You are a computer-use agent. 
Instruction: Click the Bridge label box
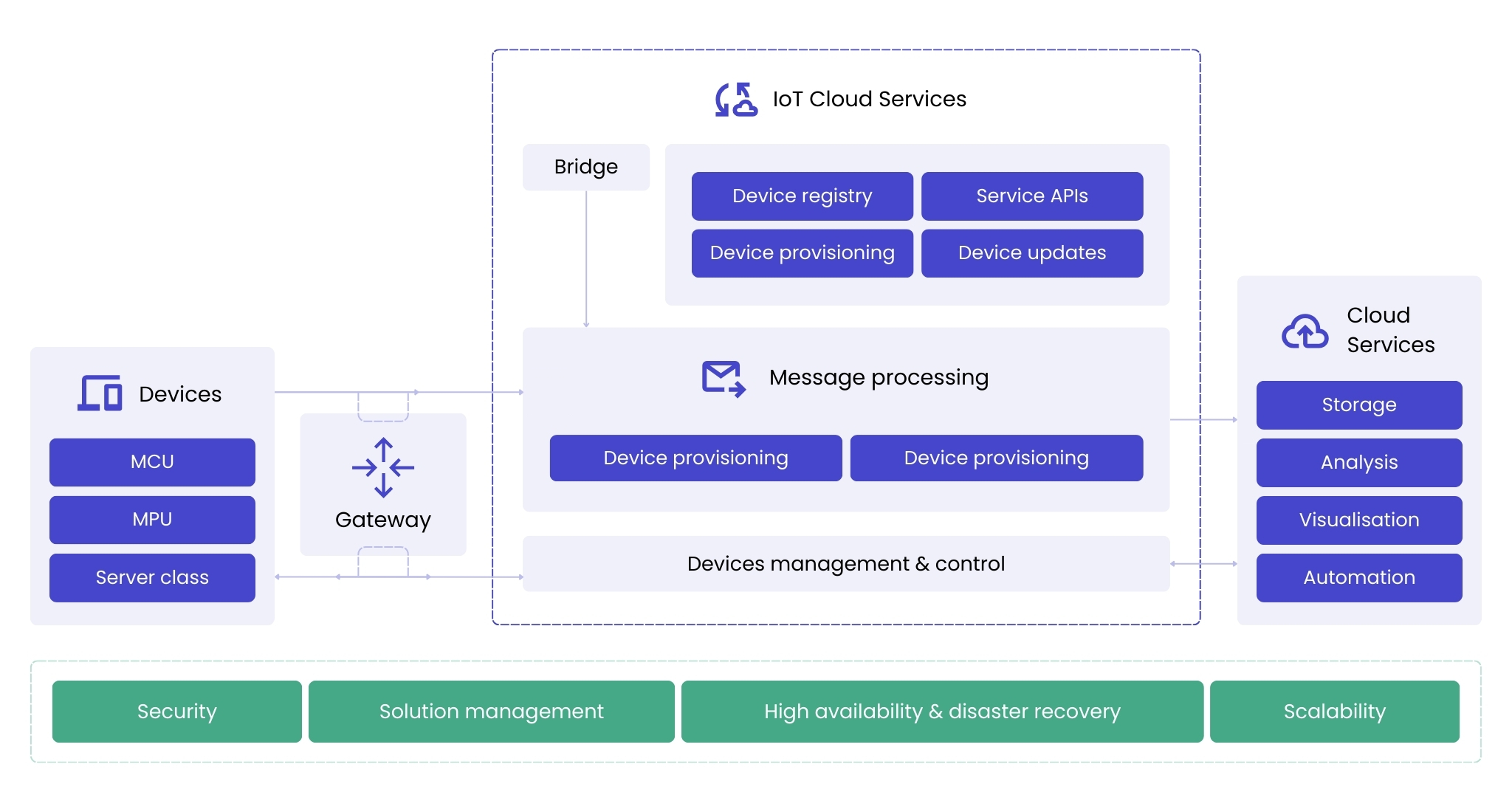(x=585, y=167)
